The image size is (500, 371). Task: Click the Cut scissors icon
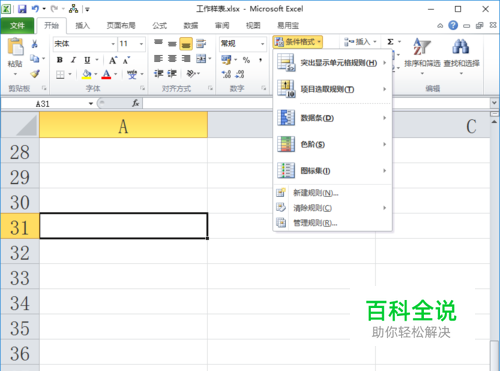pyautogui.click(x=35, y=44)
